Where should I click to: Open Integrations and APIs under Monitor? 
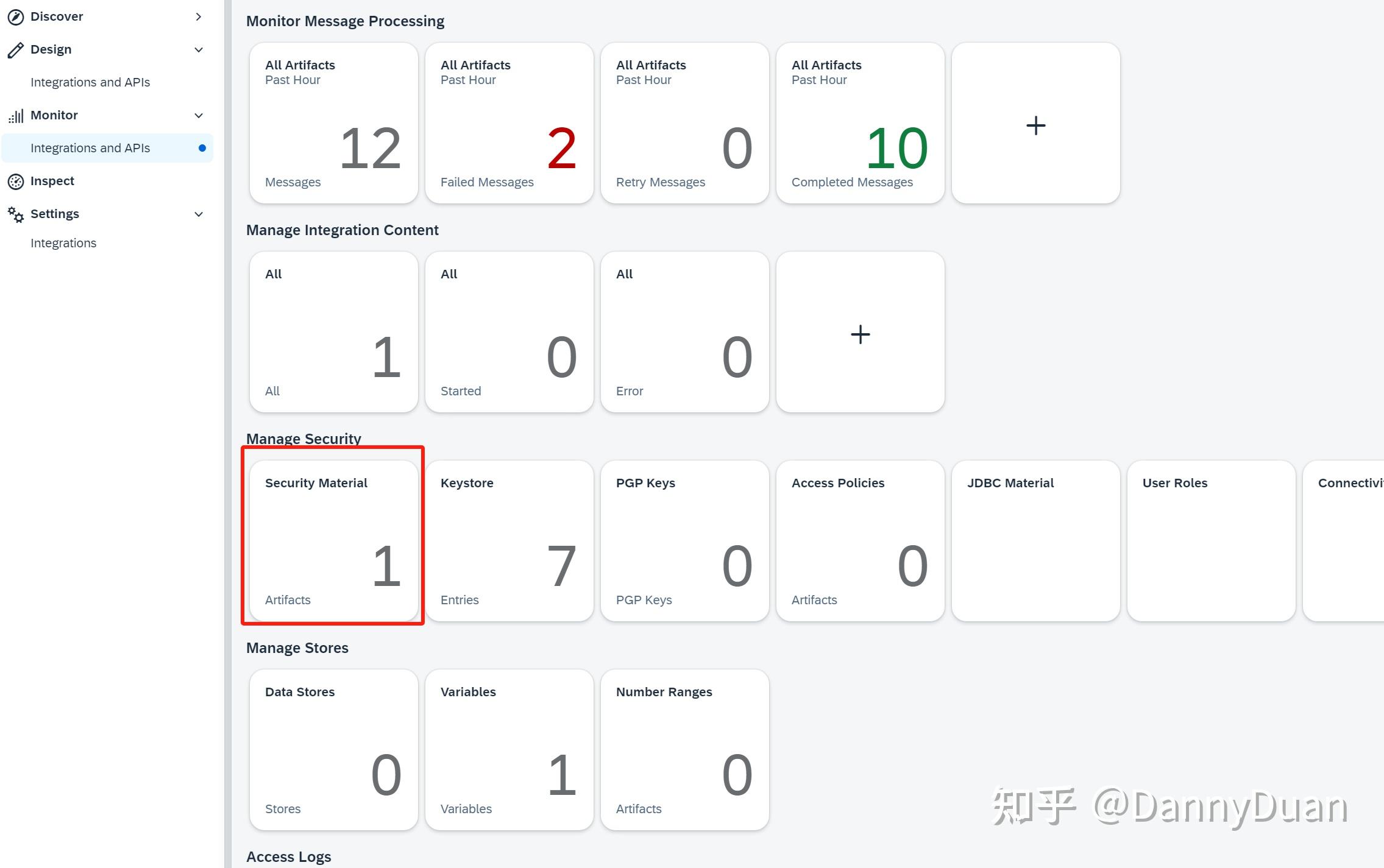(x=90, y=147)
